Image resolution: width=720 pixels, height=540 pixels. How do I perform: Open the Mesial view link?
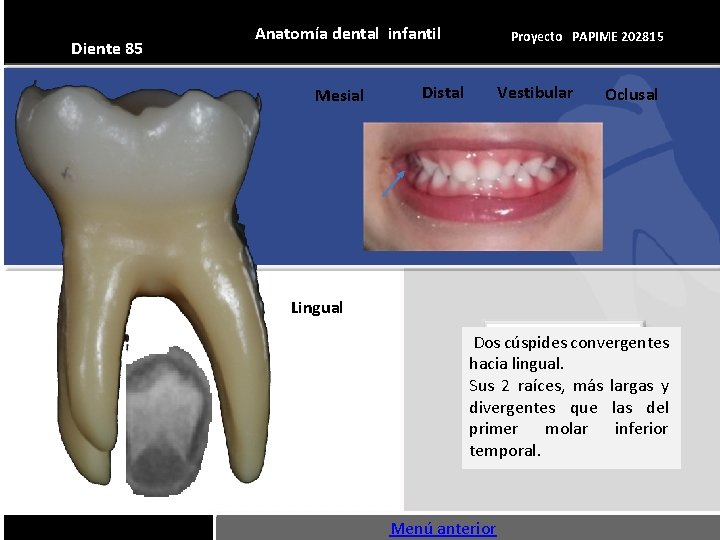pos(339,96)
